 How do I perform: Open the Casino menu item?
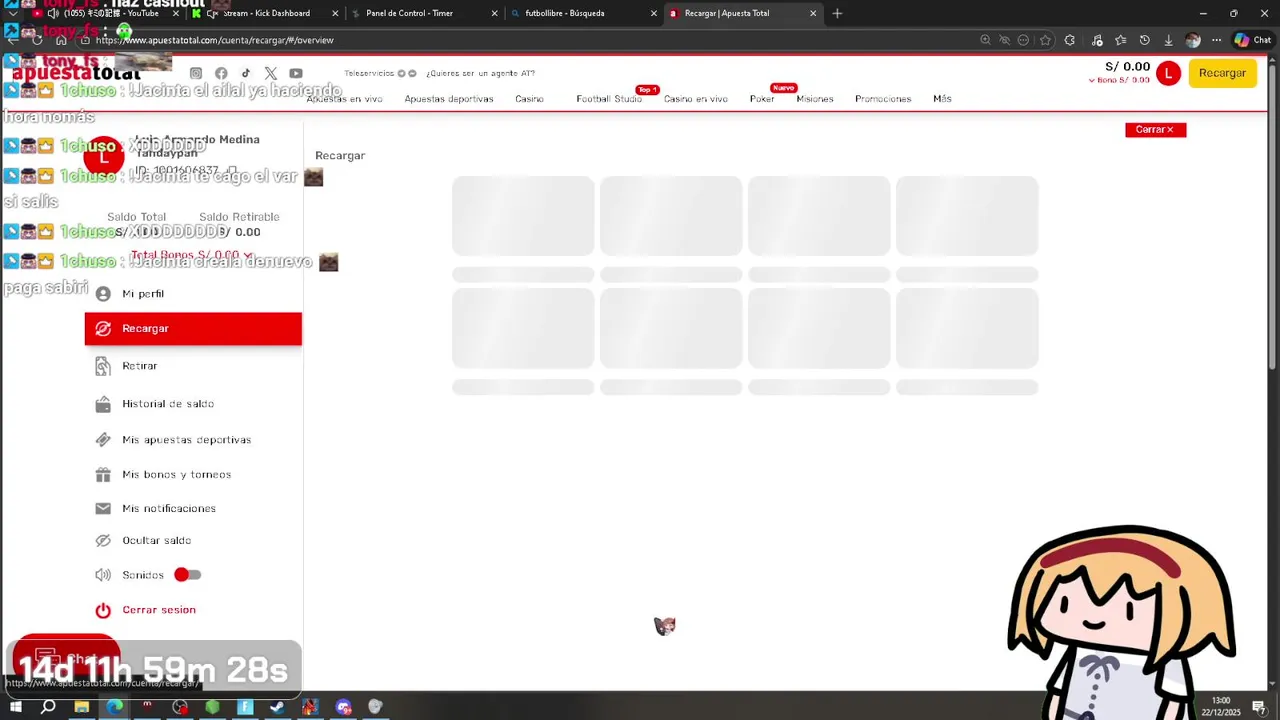coord(529,99)
